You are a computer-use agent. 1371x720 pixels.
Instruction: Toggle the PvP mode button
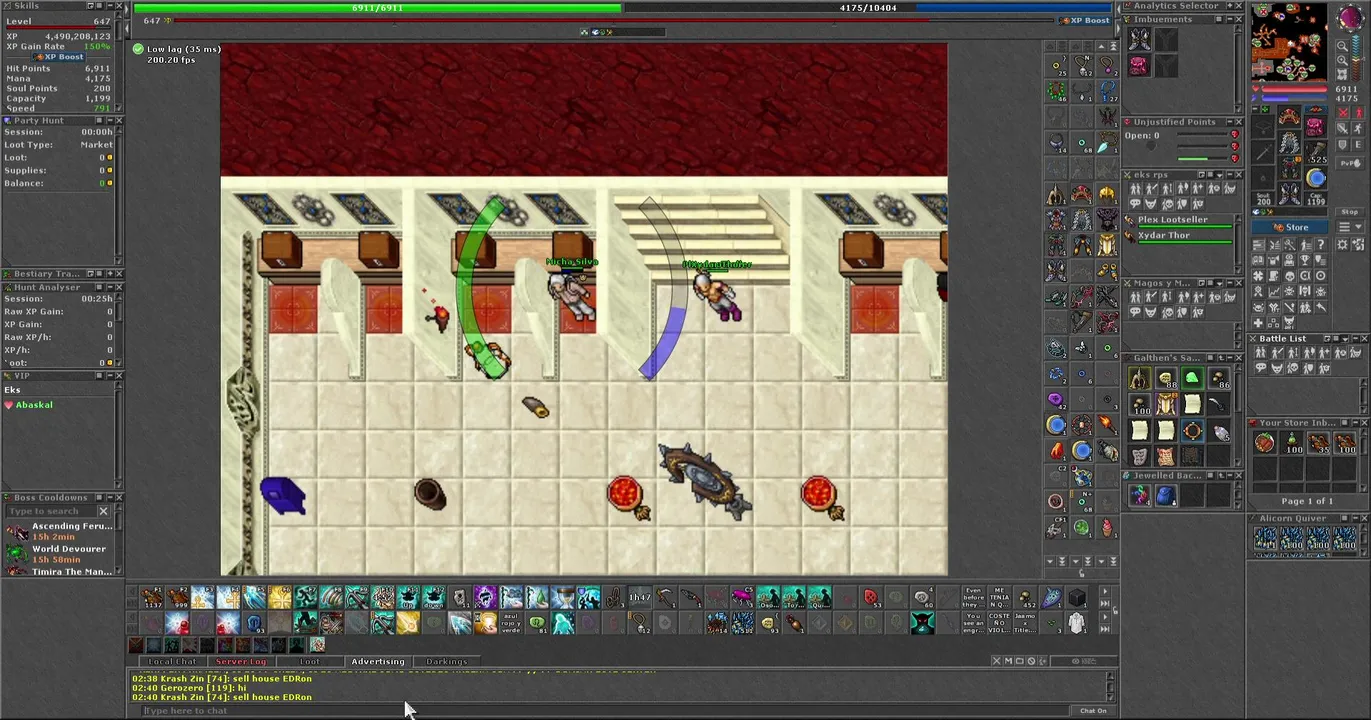coord(1350,163)
